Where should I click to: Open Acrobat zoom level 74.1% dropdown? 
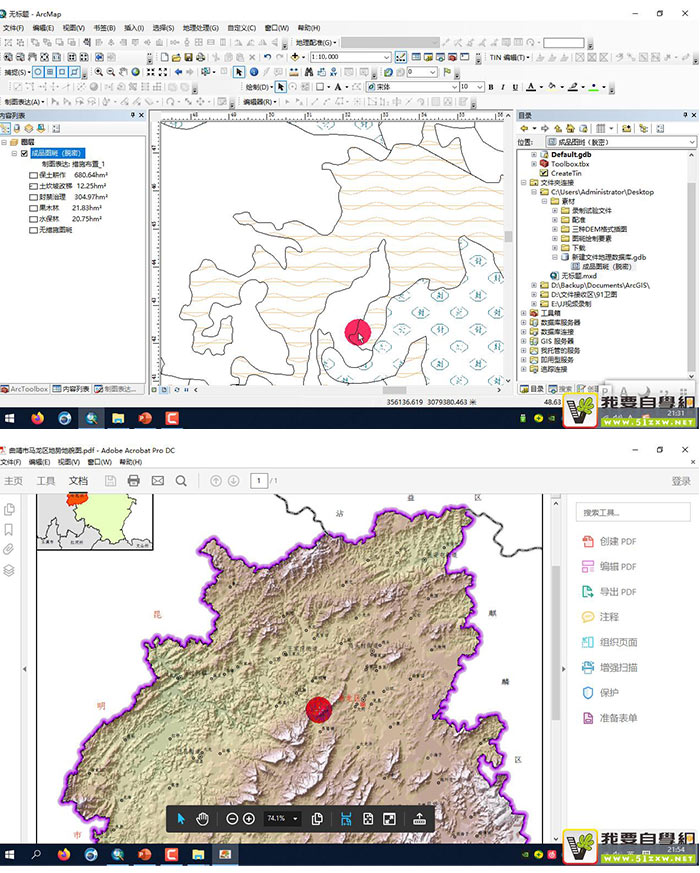[296, 818]
